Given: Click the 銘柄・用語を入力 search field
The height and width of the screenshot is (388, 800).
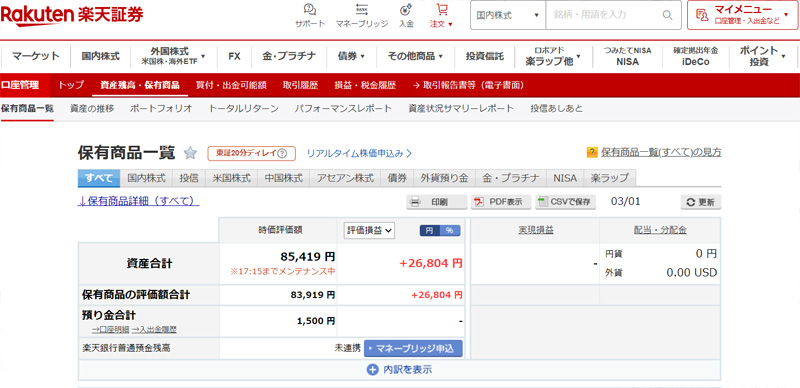Looking at the screenshot, I should tap(603, 15).
